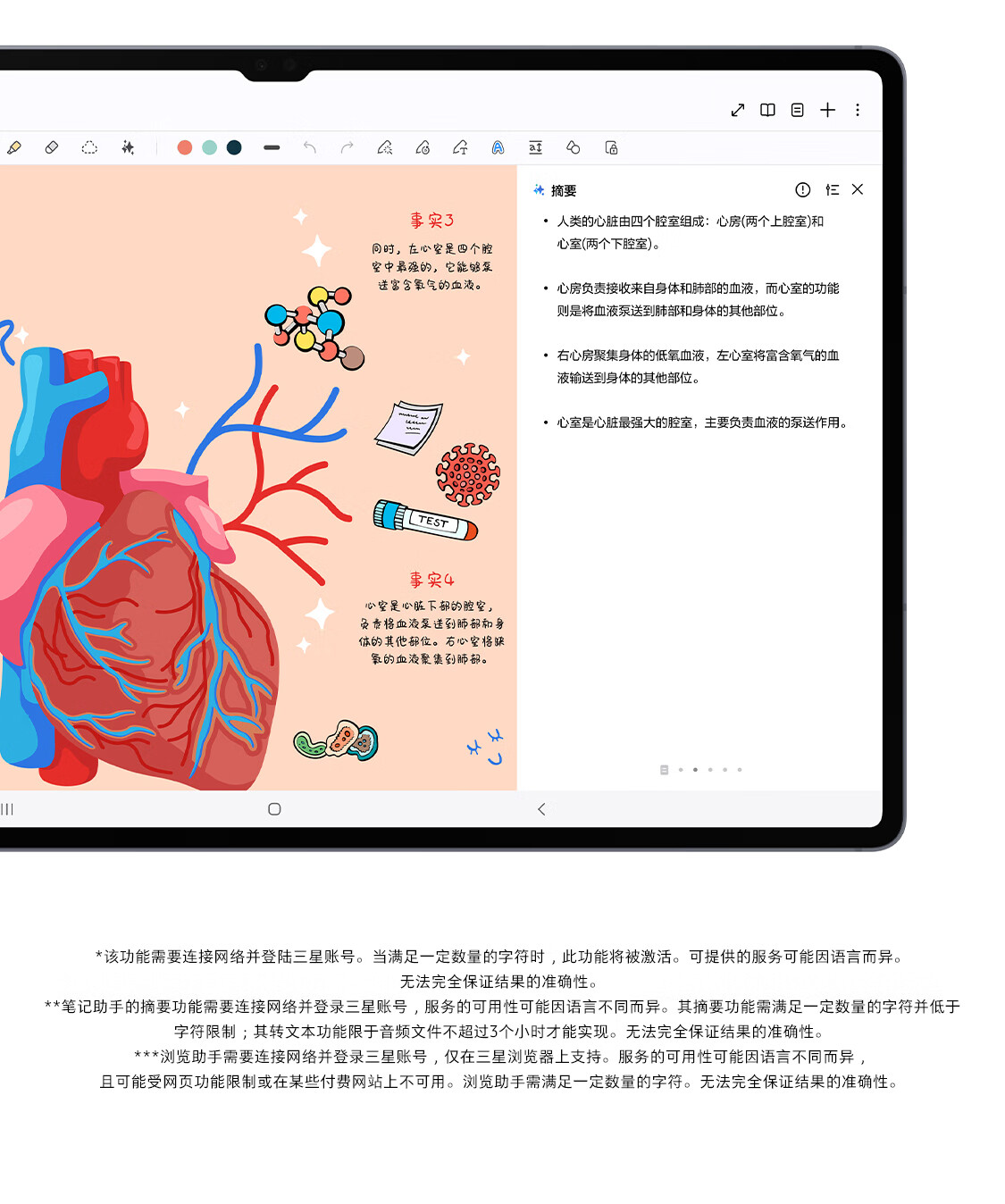This screenshot has height=1204, width=1005.
Task: Open the stroke thickness setting
Action: (x=272, y=147)
